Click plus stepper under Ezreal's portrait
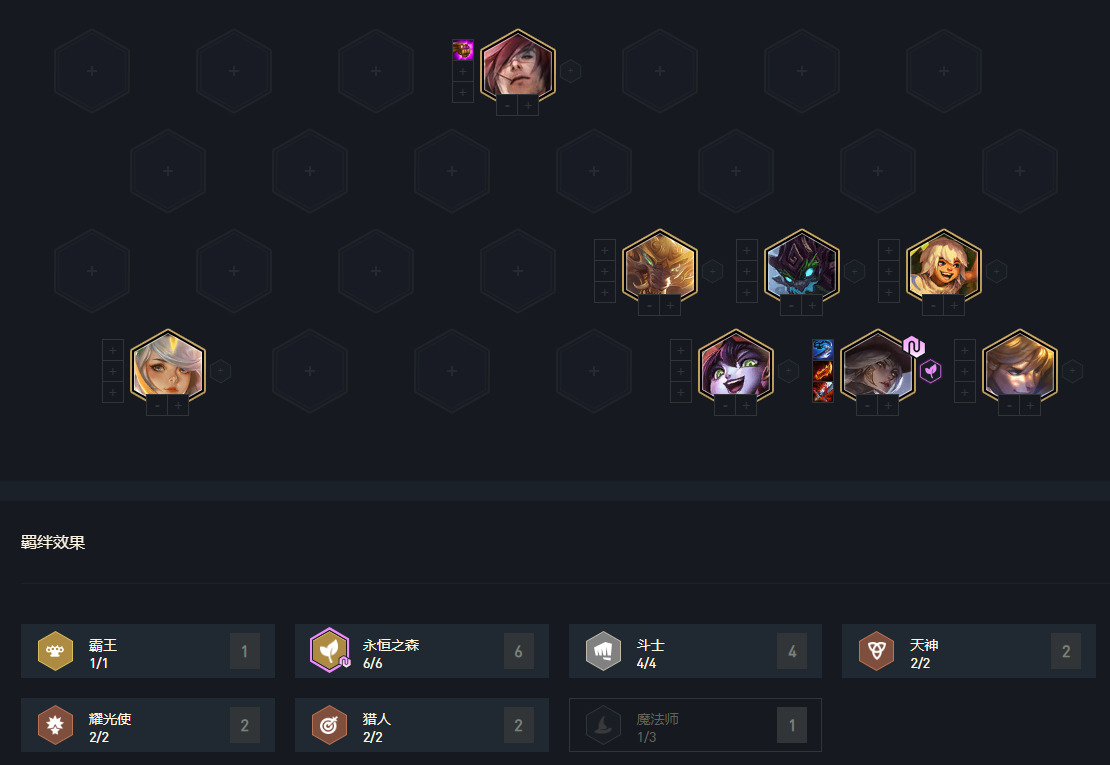The width and height of the screenshot is (1110, 765). tap(1030, 405)
